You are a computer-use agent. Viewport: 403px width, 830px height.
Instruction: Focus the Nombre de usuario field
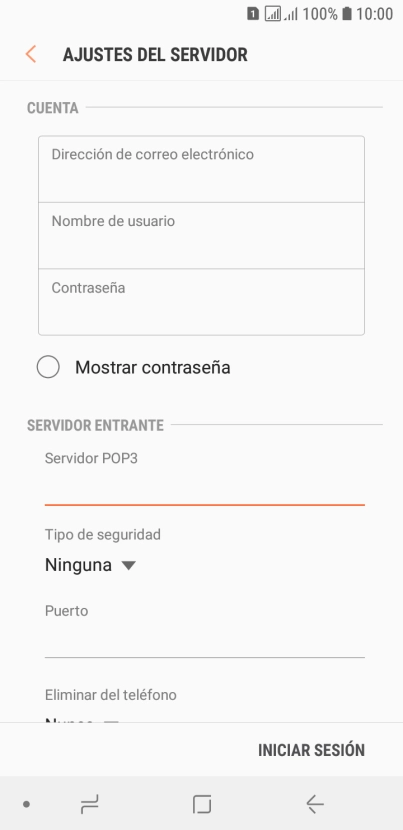coord(201,236)
